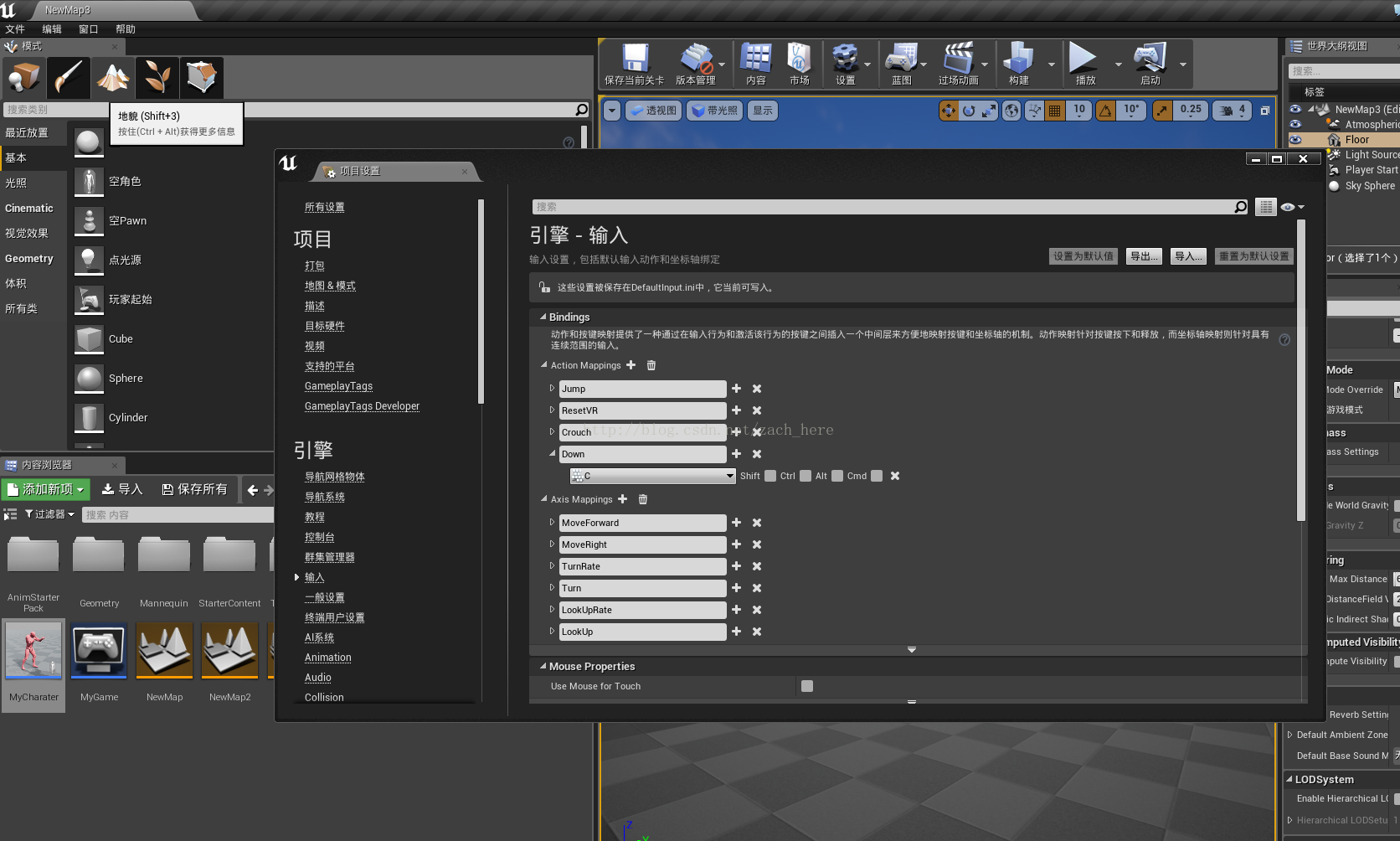Add a new Action Mapping with plus icon
Screen dimensions: 1400x841
(631, 365)
